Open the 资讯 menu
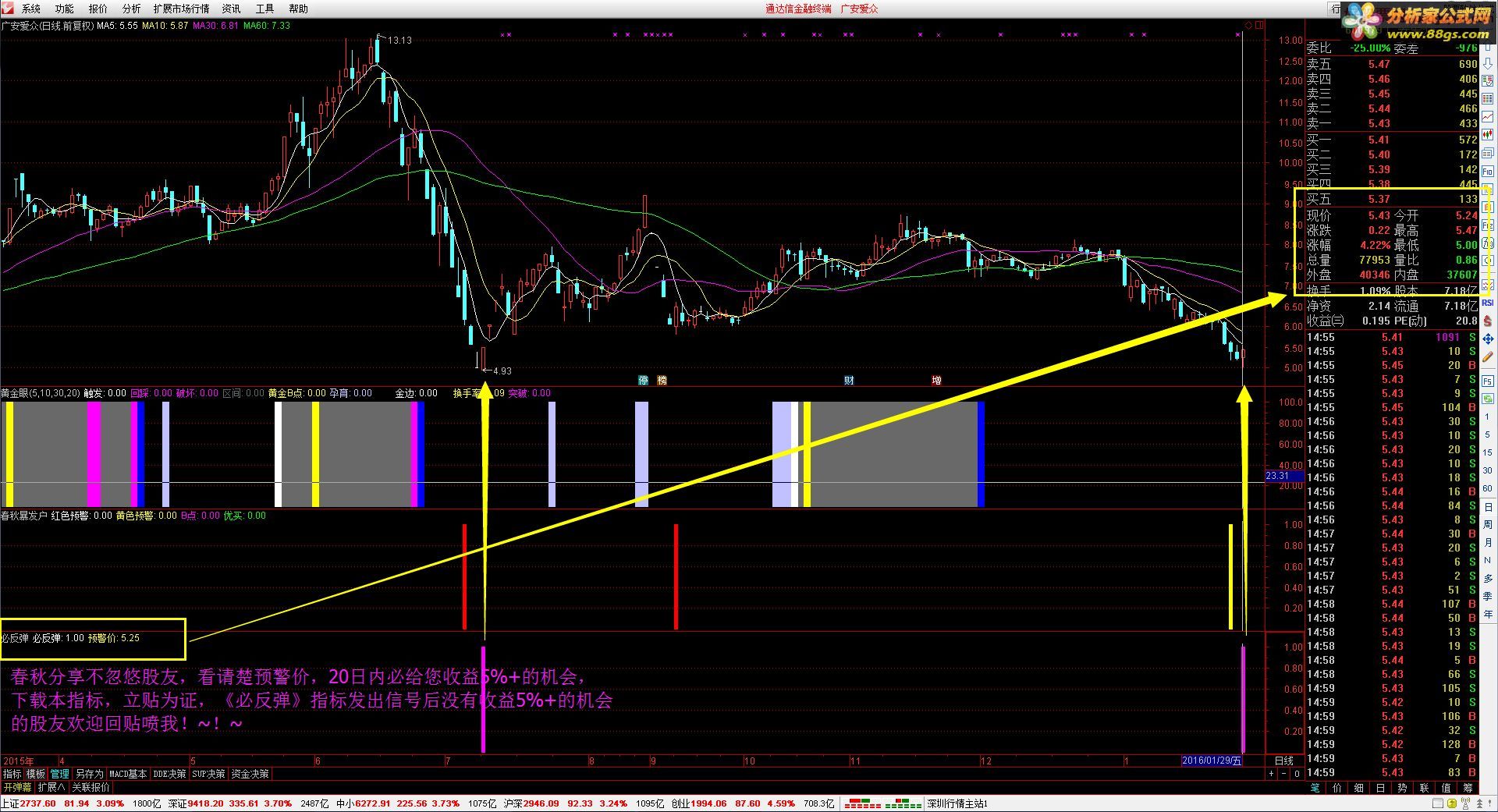The width and height of the screenshot is (1498, 812). tap(231, 9)
